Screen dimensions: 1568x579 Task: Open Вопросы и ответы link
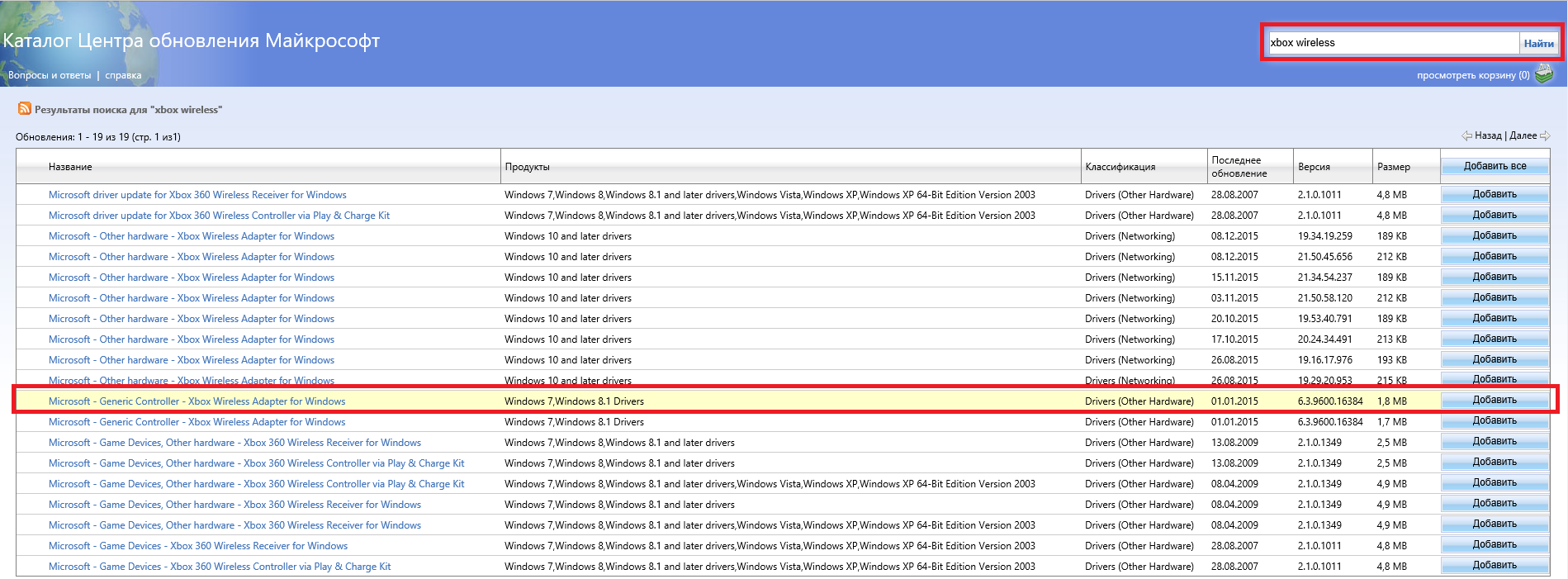coord(50,75)
